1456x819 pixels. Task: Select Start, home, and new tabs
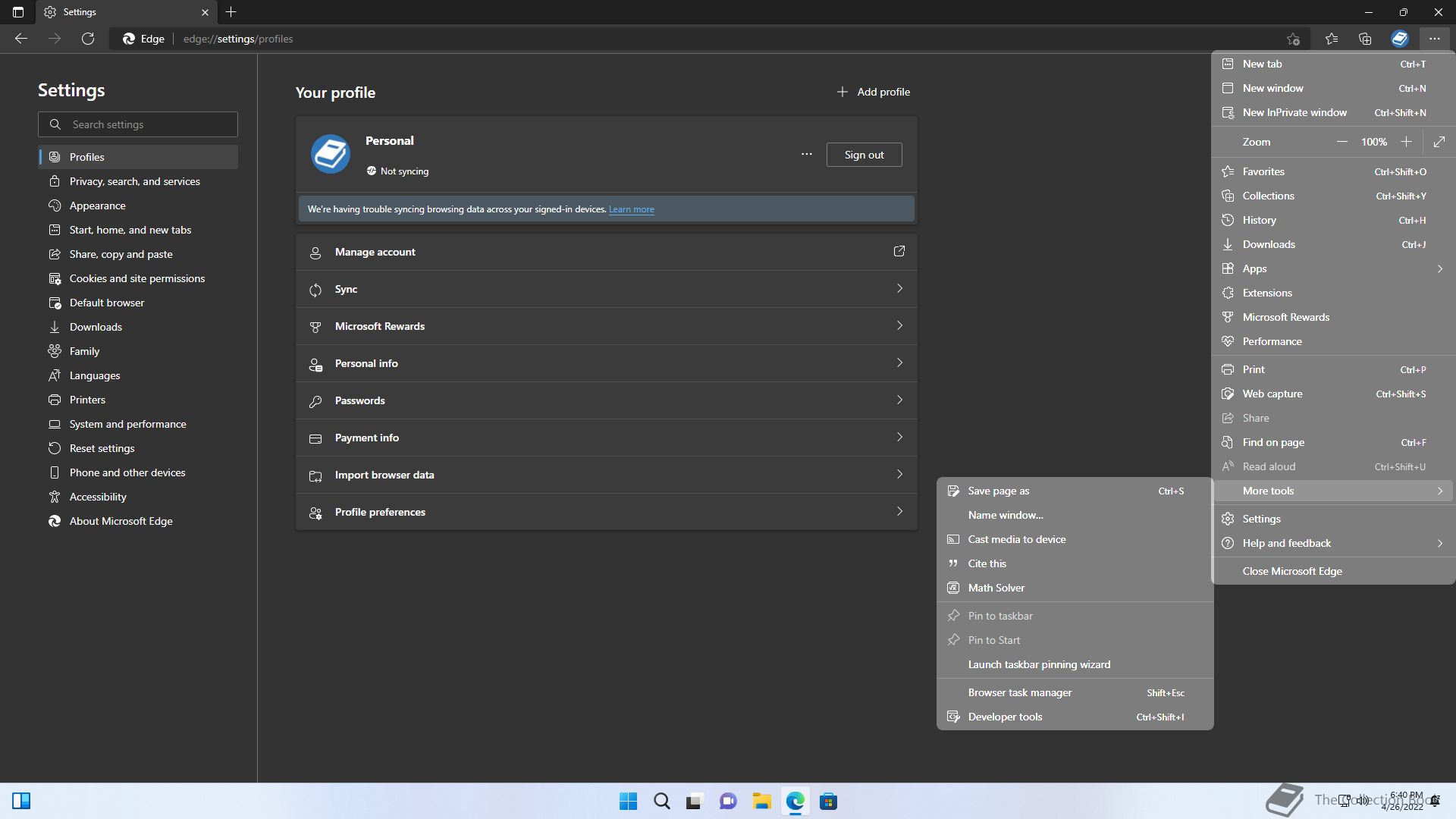[138, 230]
